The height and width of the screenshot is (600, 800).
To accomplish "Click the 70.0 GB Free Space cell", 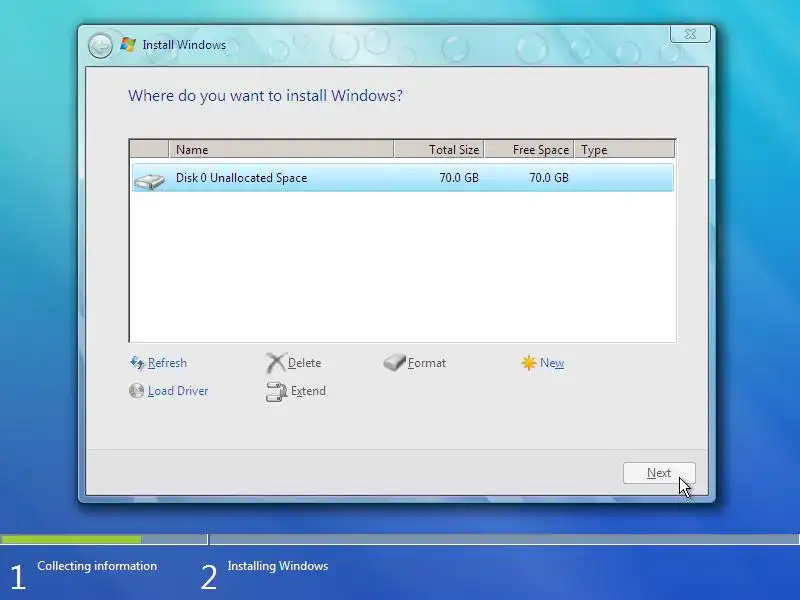I will tap(549, 178).
